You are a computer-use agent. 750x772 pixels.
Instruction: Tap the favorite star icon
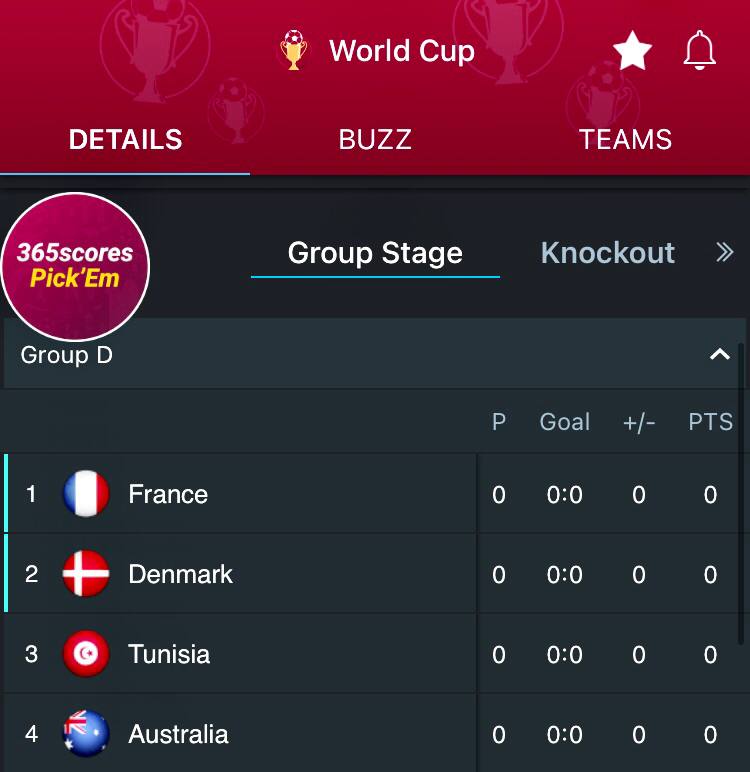[632, 50]
